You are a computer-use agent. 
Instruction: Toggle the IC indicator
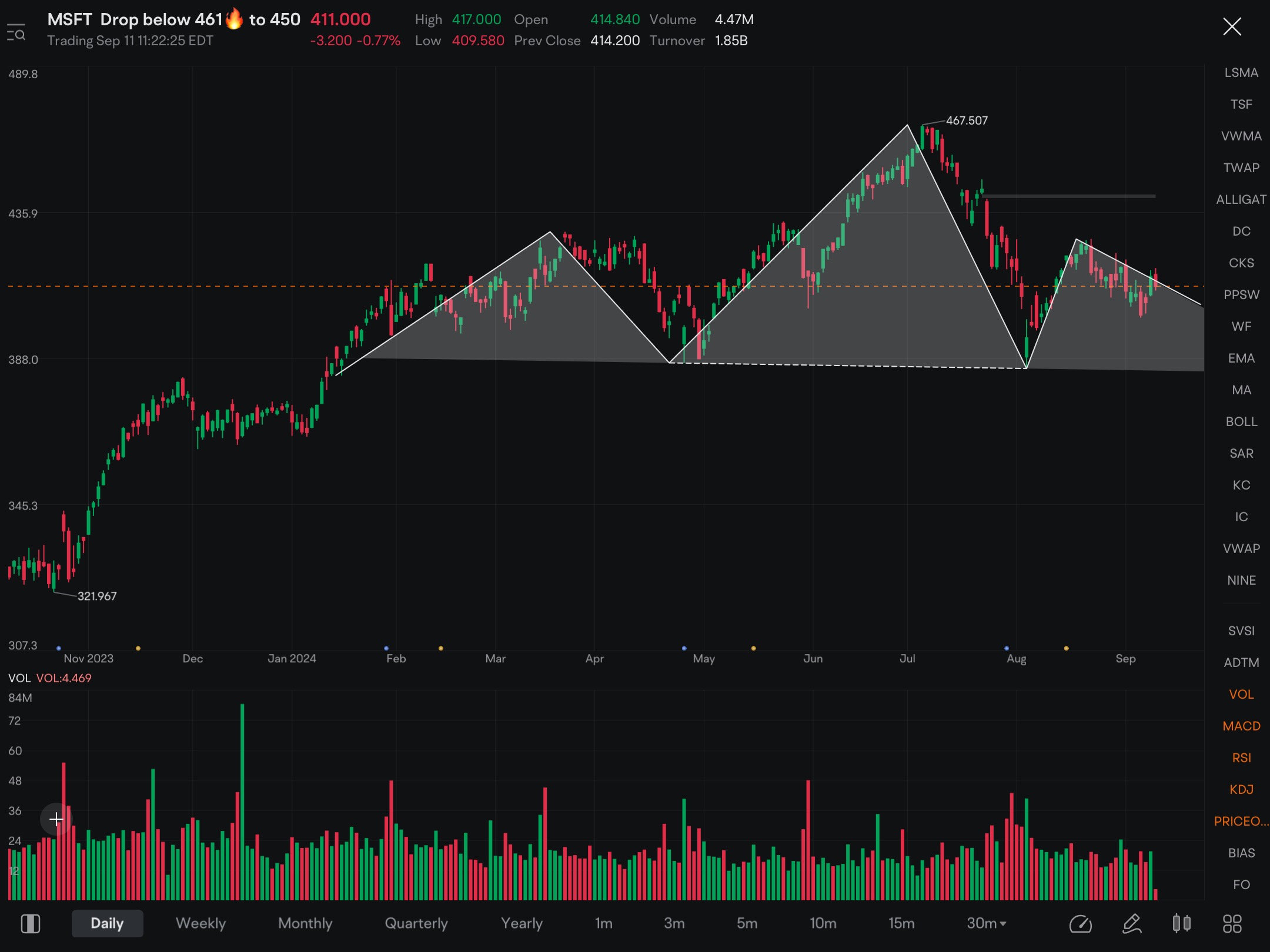pos(1241,517)
